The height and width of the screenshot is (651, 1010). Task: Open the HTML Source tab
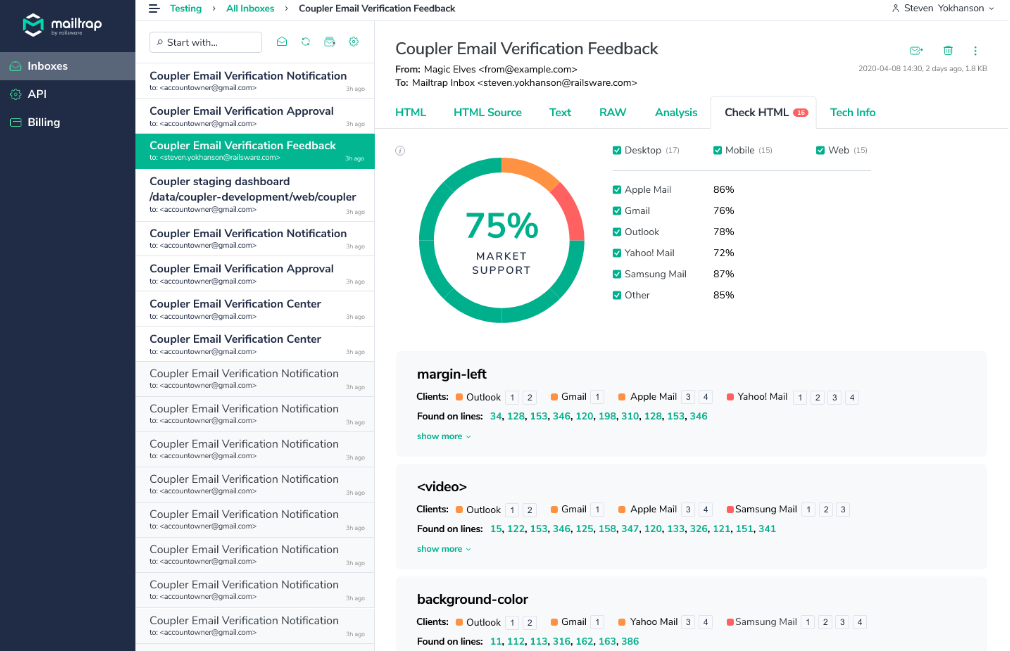[x=488, y=113]
